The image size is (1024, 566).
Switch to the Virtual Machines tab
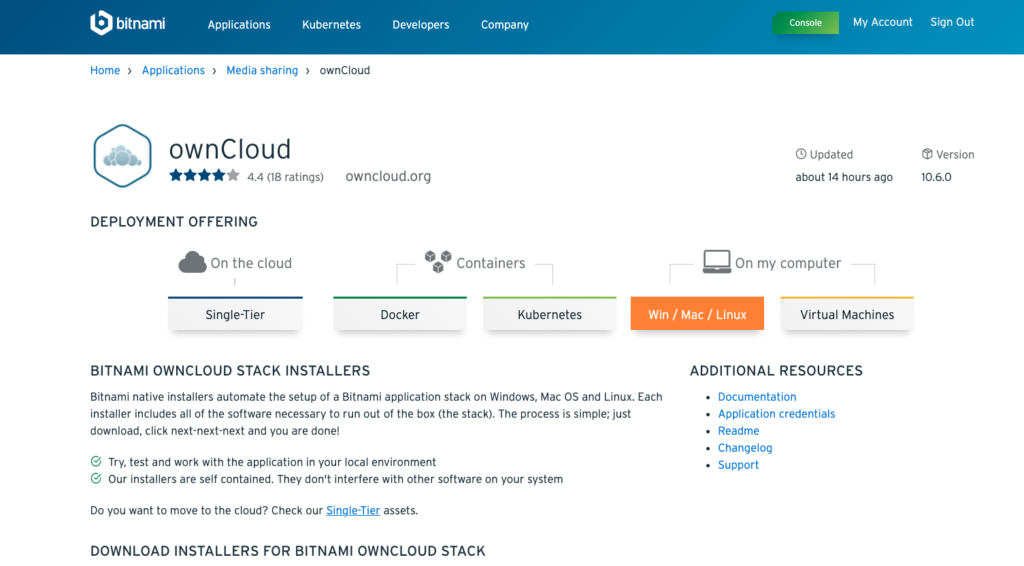coord(847,314)
